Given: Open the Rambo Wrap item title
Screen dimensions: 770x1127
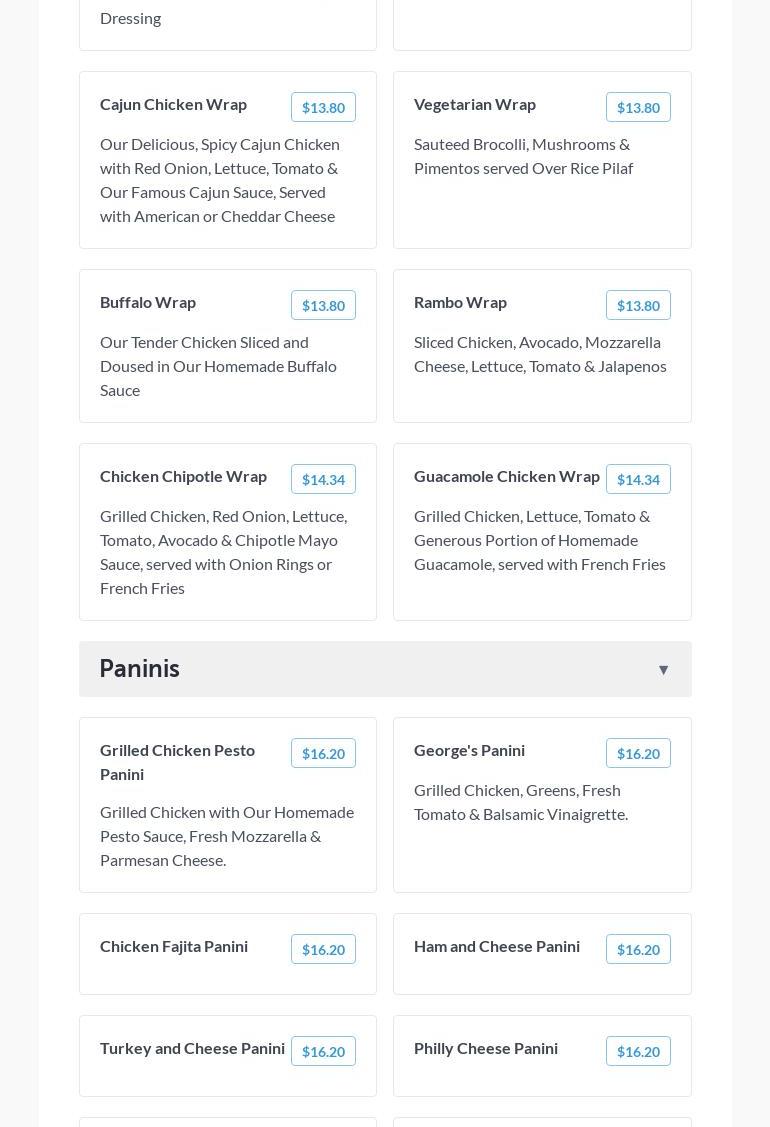Looking at the screenshot, I should (460, 302).
